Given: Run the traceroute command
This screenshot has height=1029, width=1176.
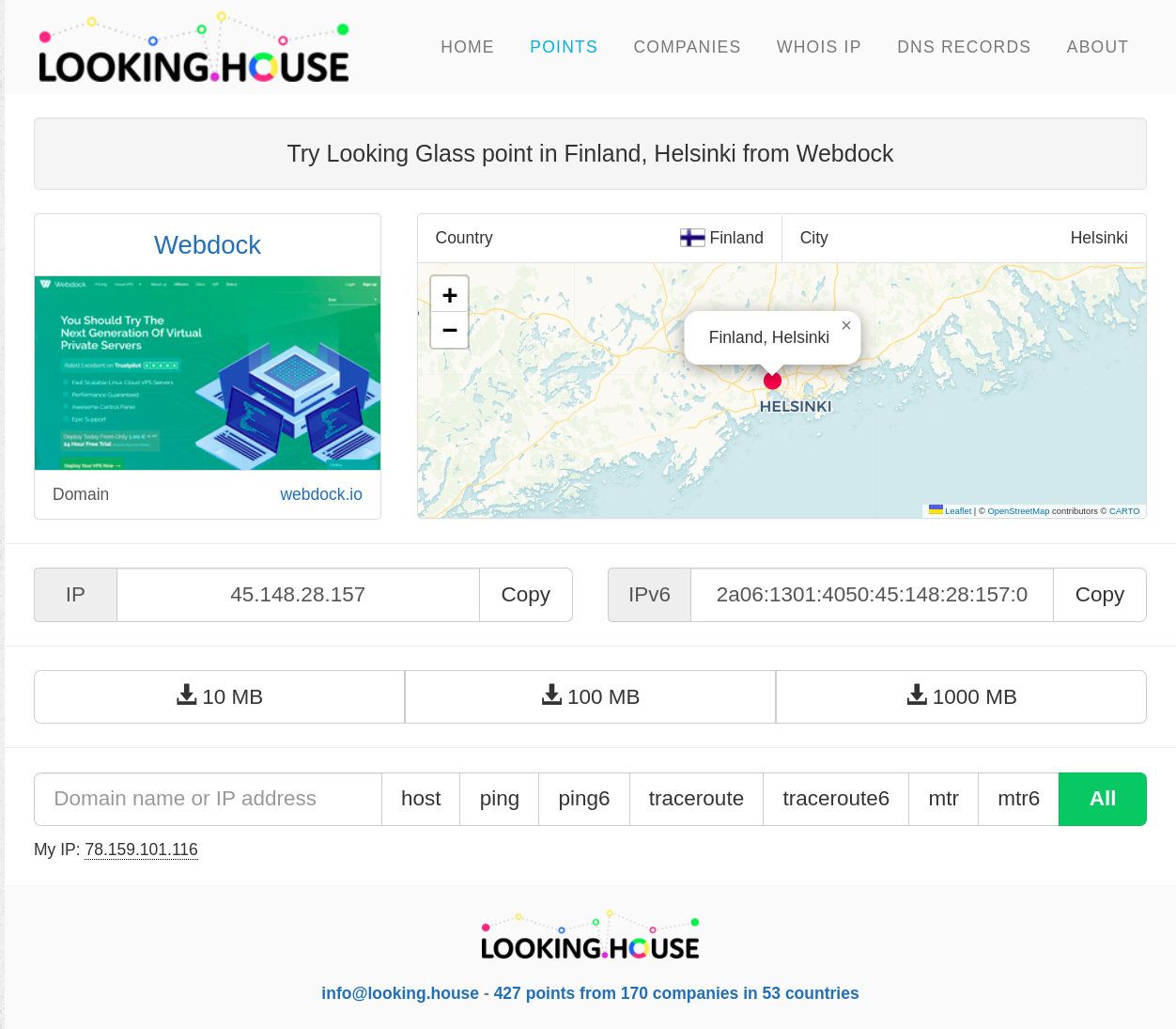Looking at the screenshot, I should (x=696, y=799).
